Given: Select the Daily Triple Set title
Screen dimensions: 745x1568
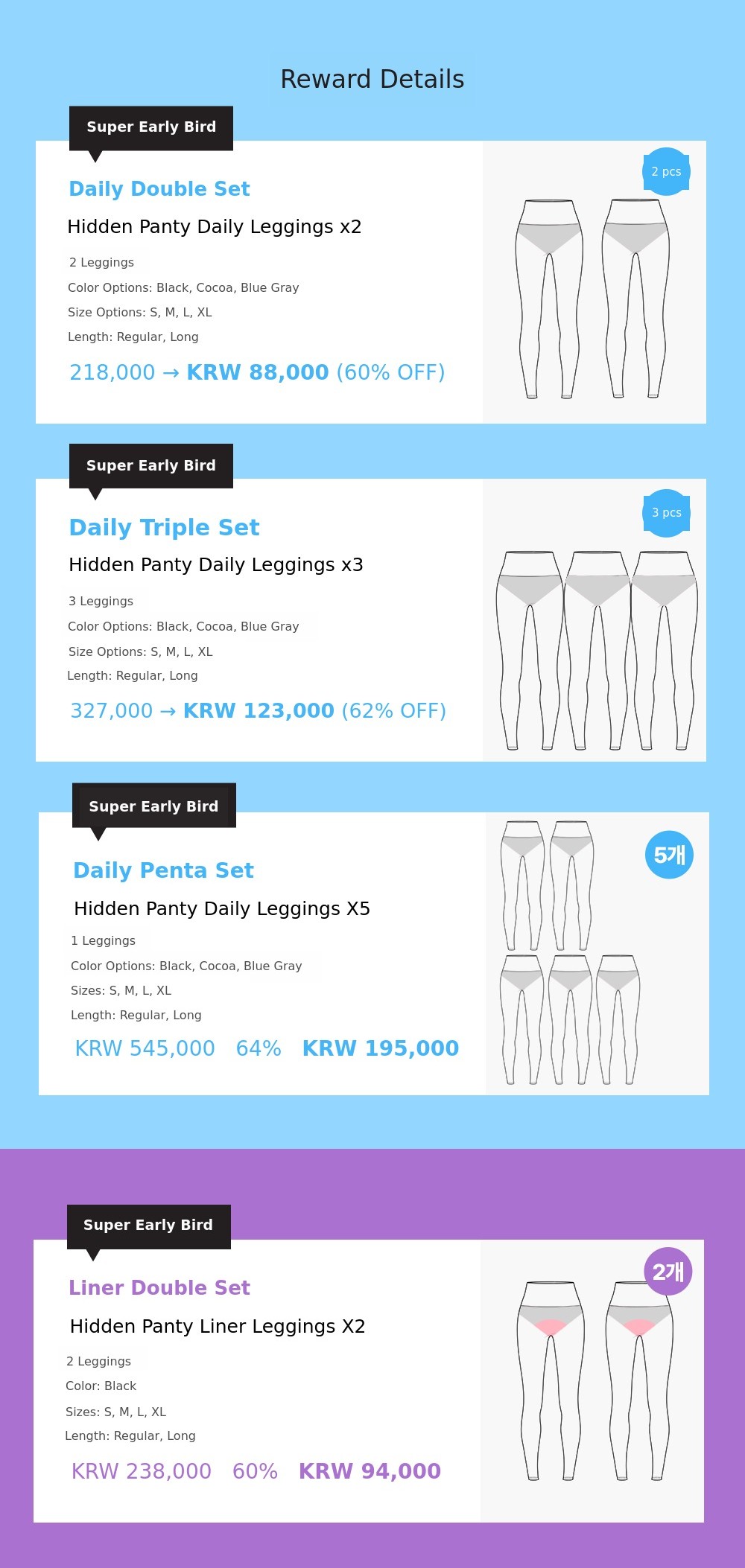Looking at the screenshot, I should pyautogui.click(x=164, y=528).
